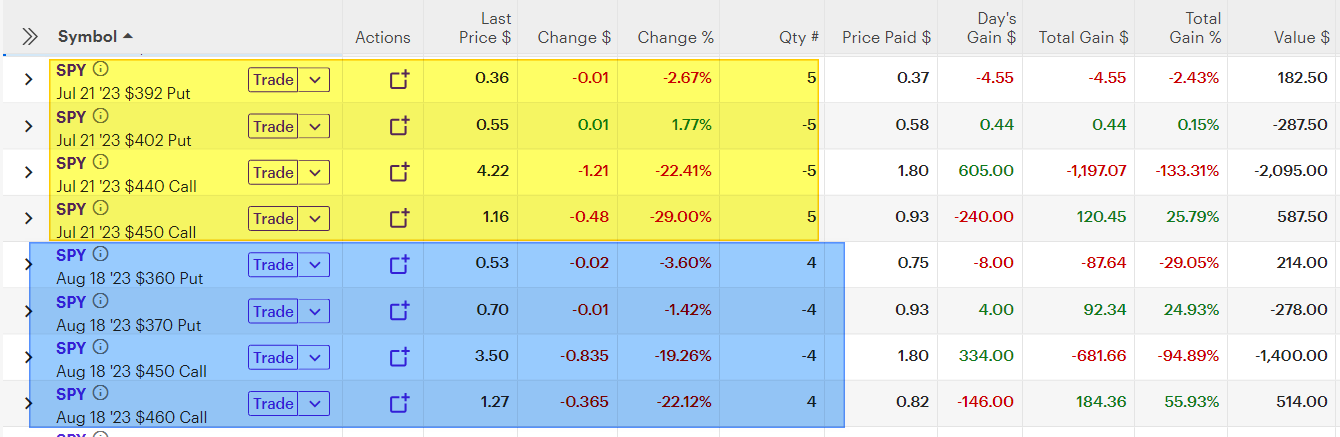Open info icon for Jul 21 $392 Put
The image size is (1340, 437).
pos(100,70)
